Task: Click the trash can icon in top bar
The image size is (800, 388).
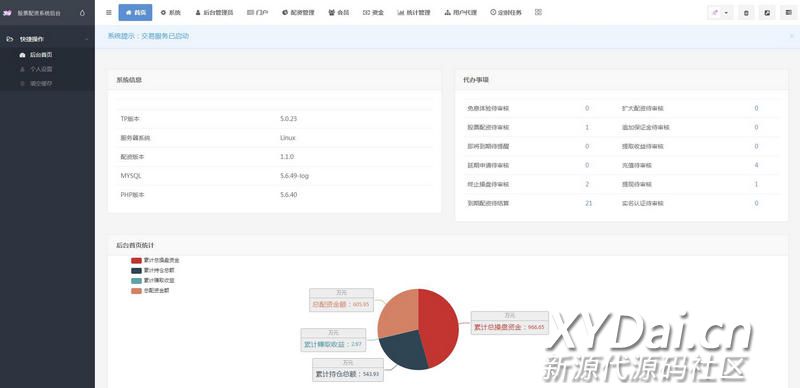Action: coord(746,13)
